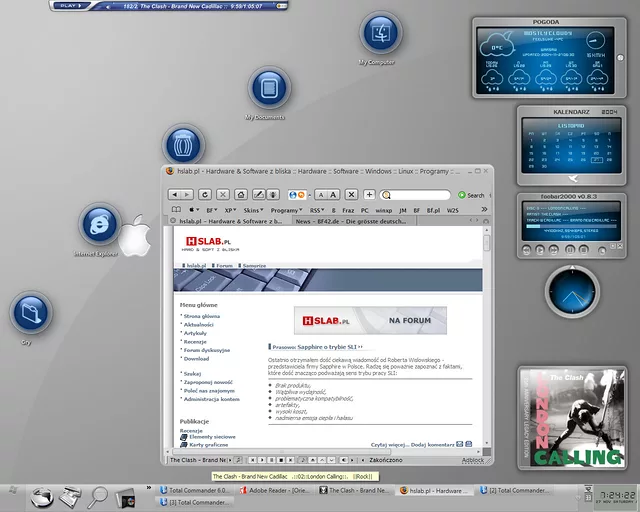Switch to the News - BF42.de tab
Screen dimensions: 640x512
[x=353, y=221]
